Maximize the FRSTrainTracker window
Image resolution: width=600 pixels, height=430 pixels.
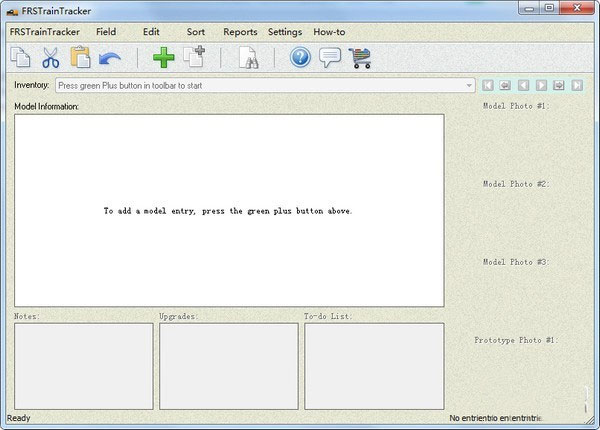pos(549,8)
